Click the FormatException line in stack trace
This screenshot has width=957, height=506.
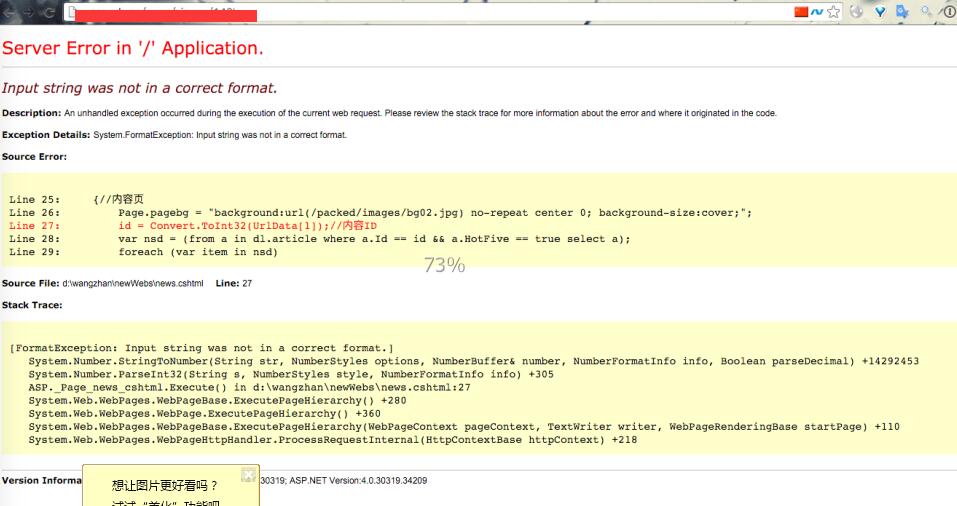pos(202,348)
